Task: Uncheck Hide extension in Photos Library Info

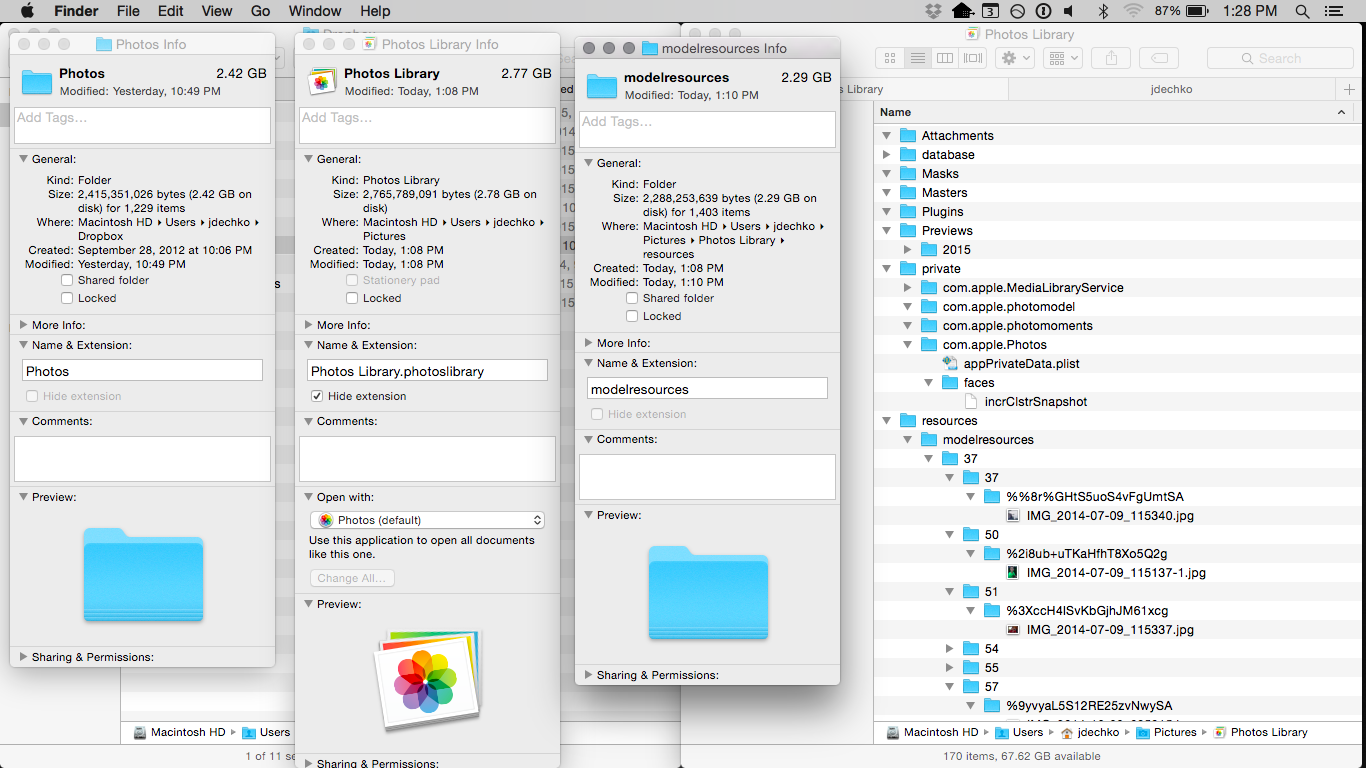Action: pyautogui.click(x=317, y=396)
